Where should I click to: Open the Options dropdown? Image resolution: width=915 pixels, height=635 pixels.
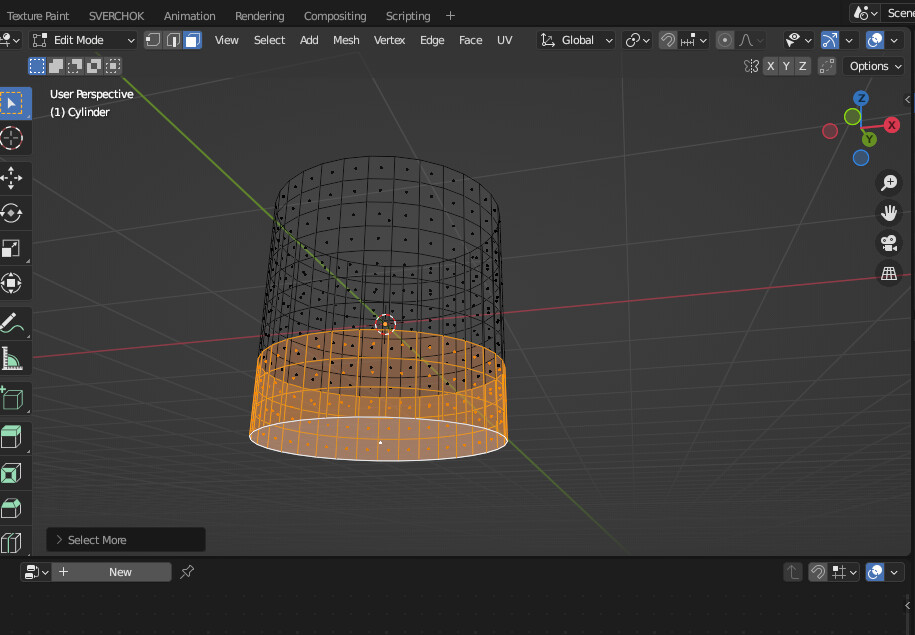pos(872,65)
